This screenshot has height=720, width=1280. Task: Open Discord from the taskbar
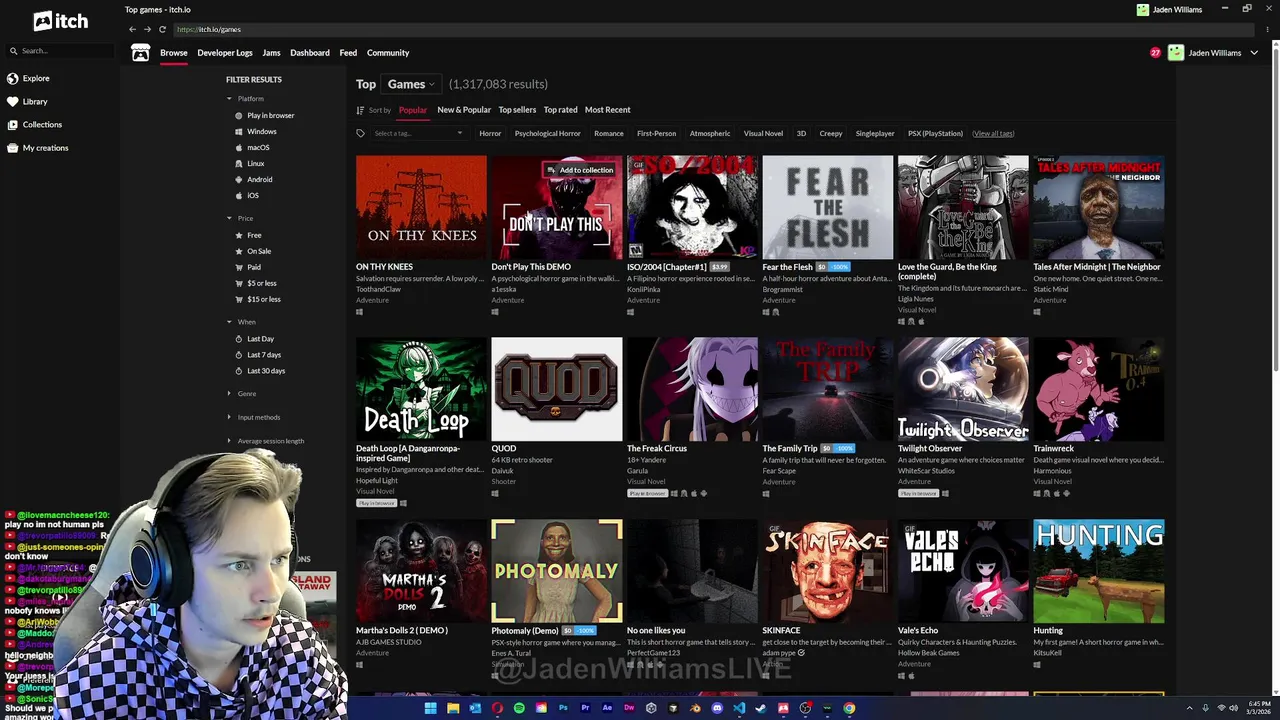click(717, 708)
